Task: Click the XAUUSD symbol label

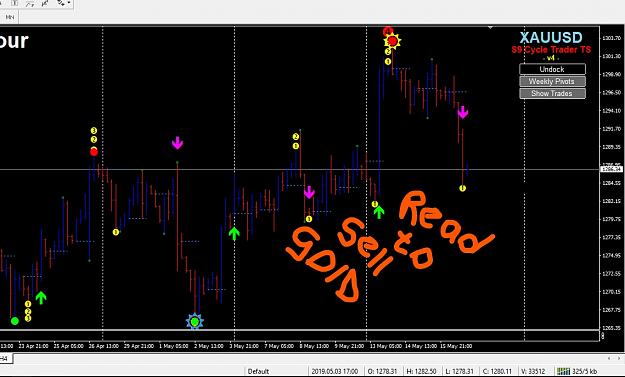Action: coord(551,38)
